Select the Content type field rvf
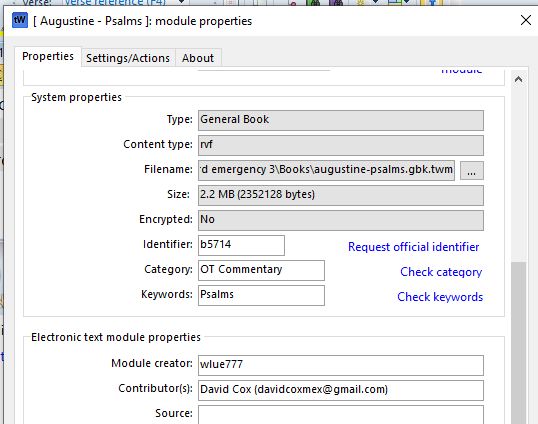 [x=341, y=145]
